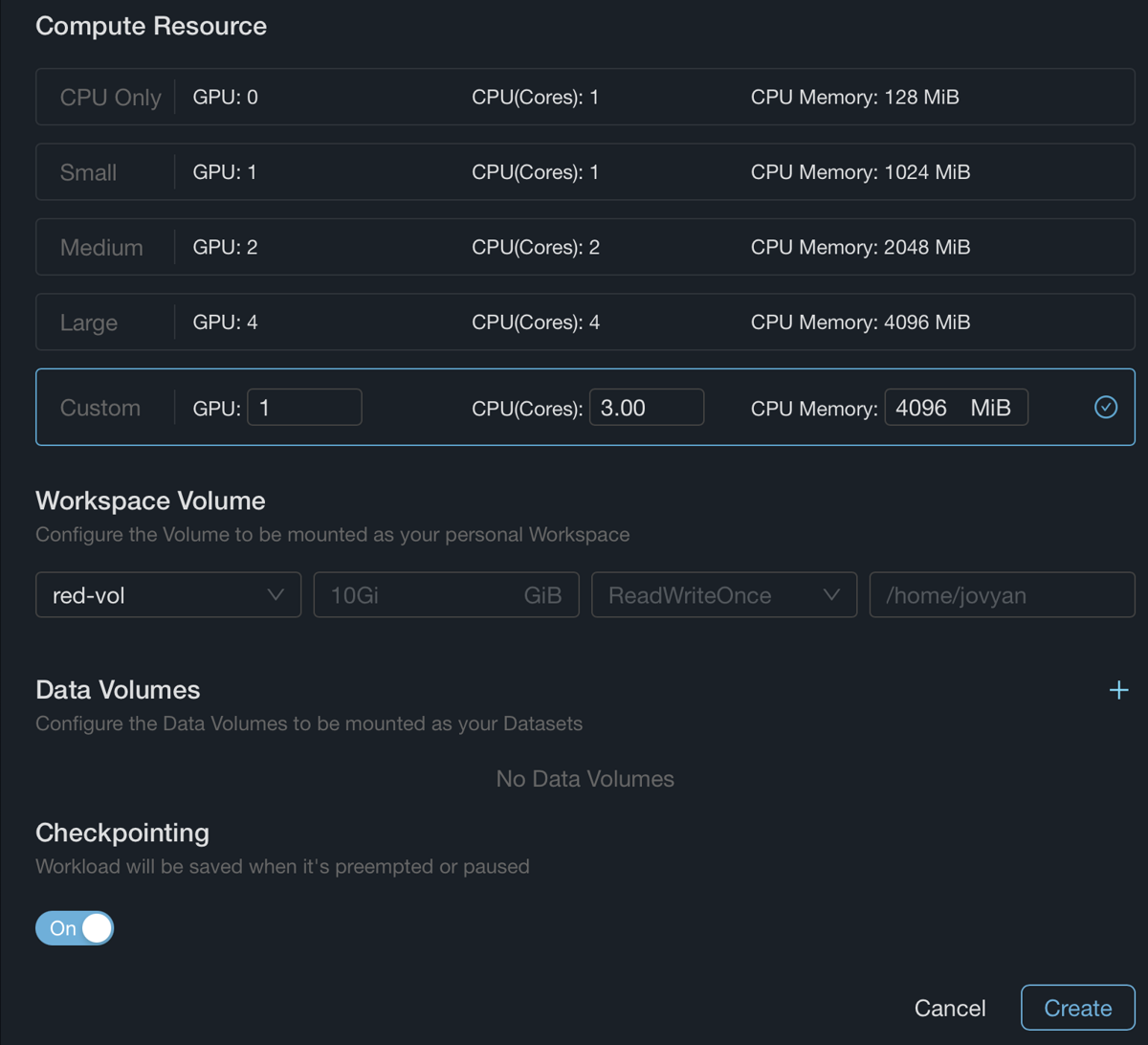Click the No Data Volumes placeholder text
Image resolution: width=1148 pixels, height=1045 pixels.
click(x=585, y=779)
